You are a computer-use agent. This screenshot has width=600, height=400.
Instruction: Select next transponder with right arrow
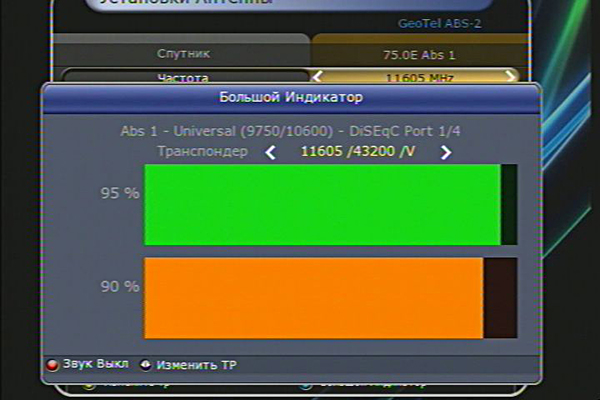[x=446, y=152]
